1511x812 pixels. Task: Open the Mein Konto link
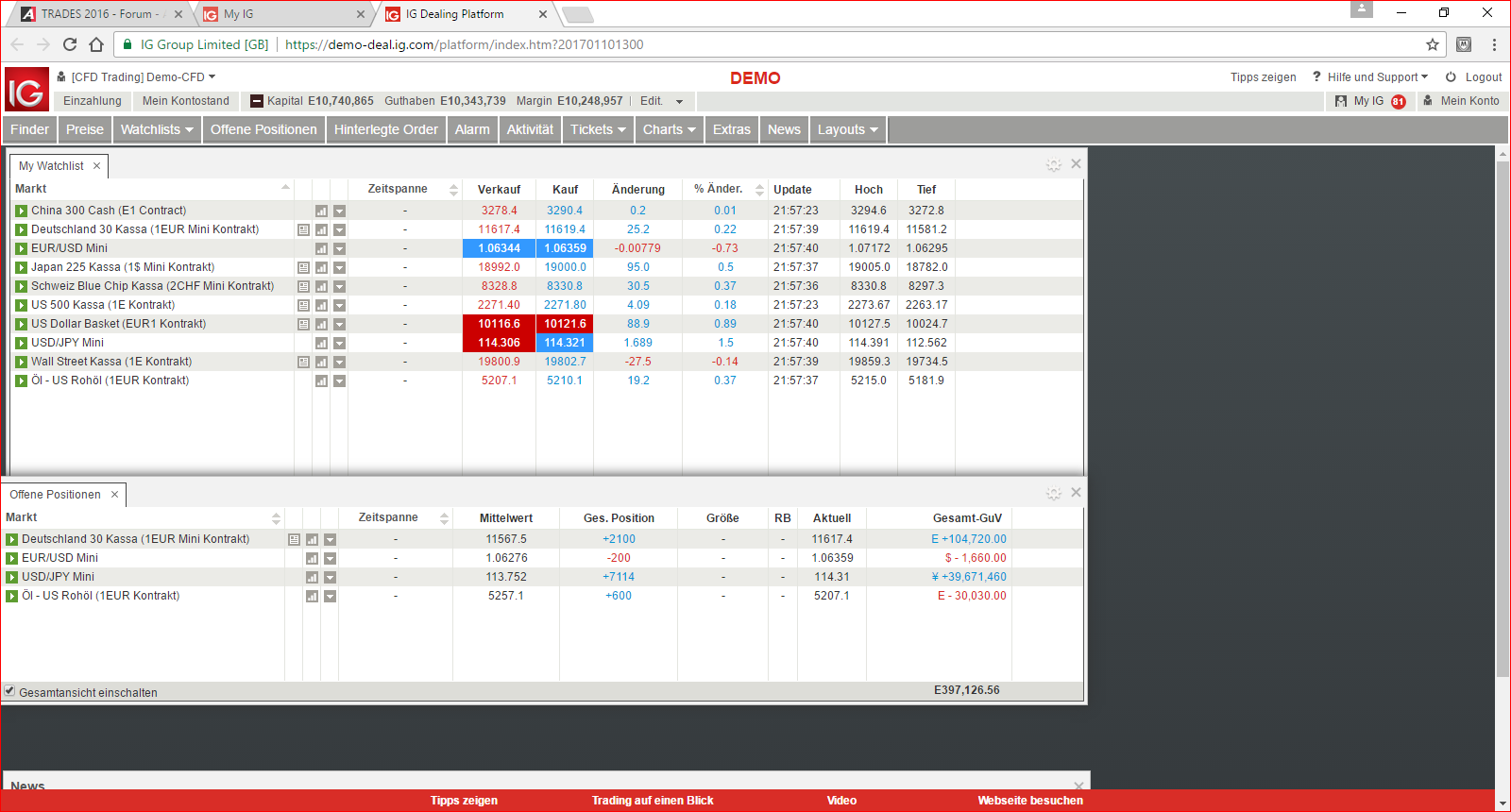point(1461,101)
